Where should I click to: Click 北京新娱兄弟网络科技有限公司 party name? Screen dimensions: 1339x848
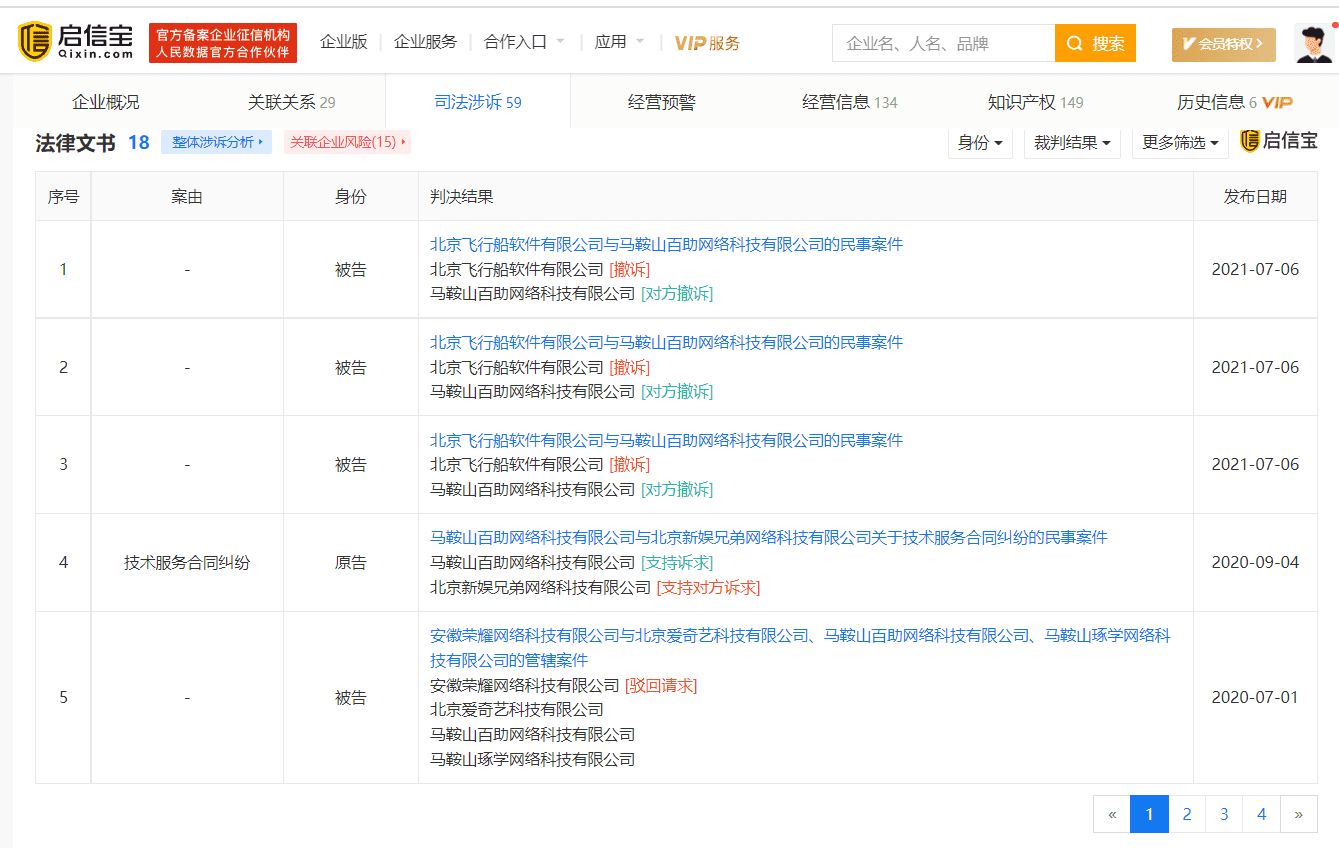pos(540,588)
